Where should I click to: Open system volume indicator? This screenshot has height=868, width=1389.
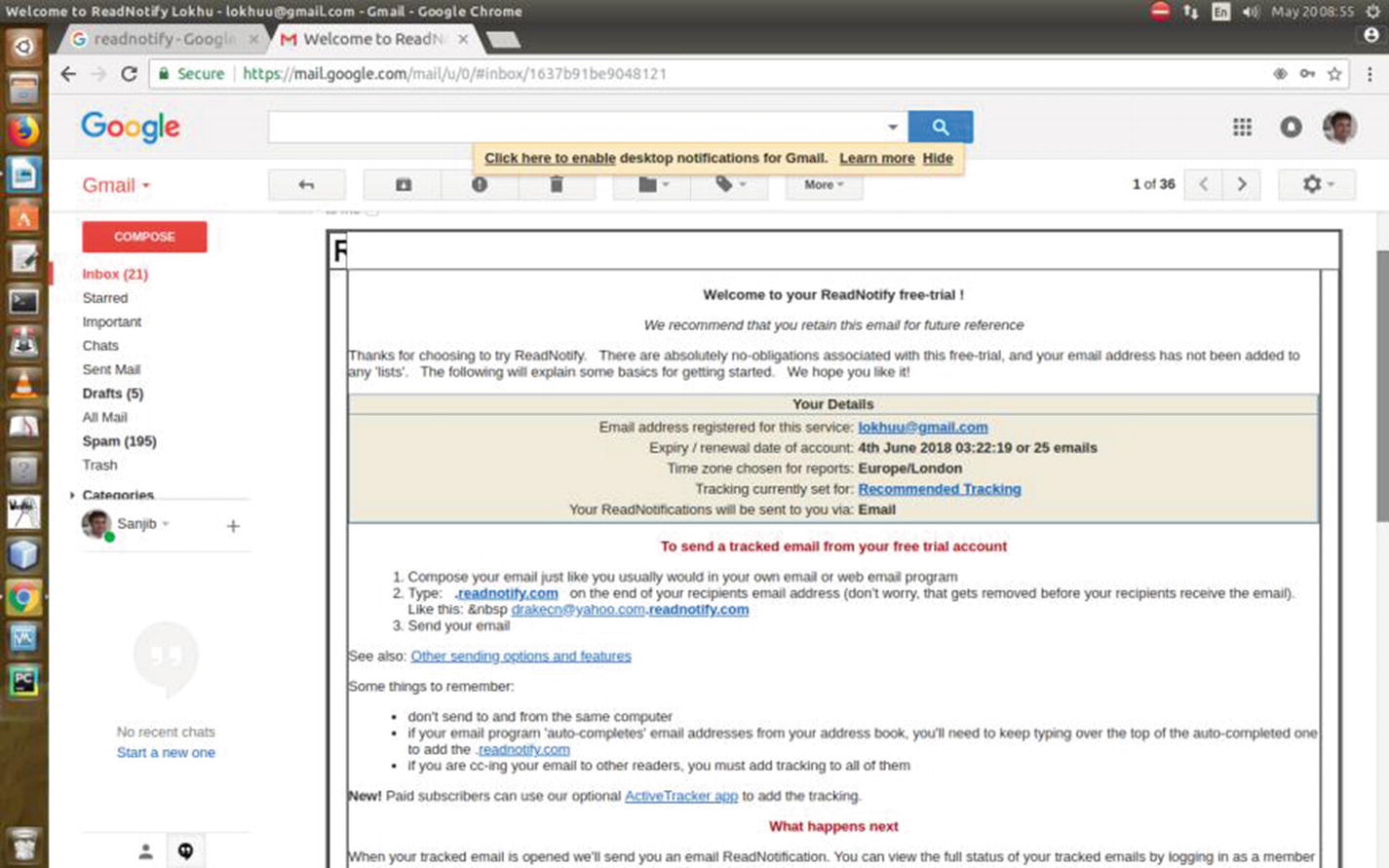pos(1251,12)
